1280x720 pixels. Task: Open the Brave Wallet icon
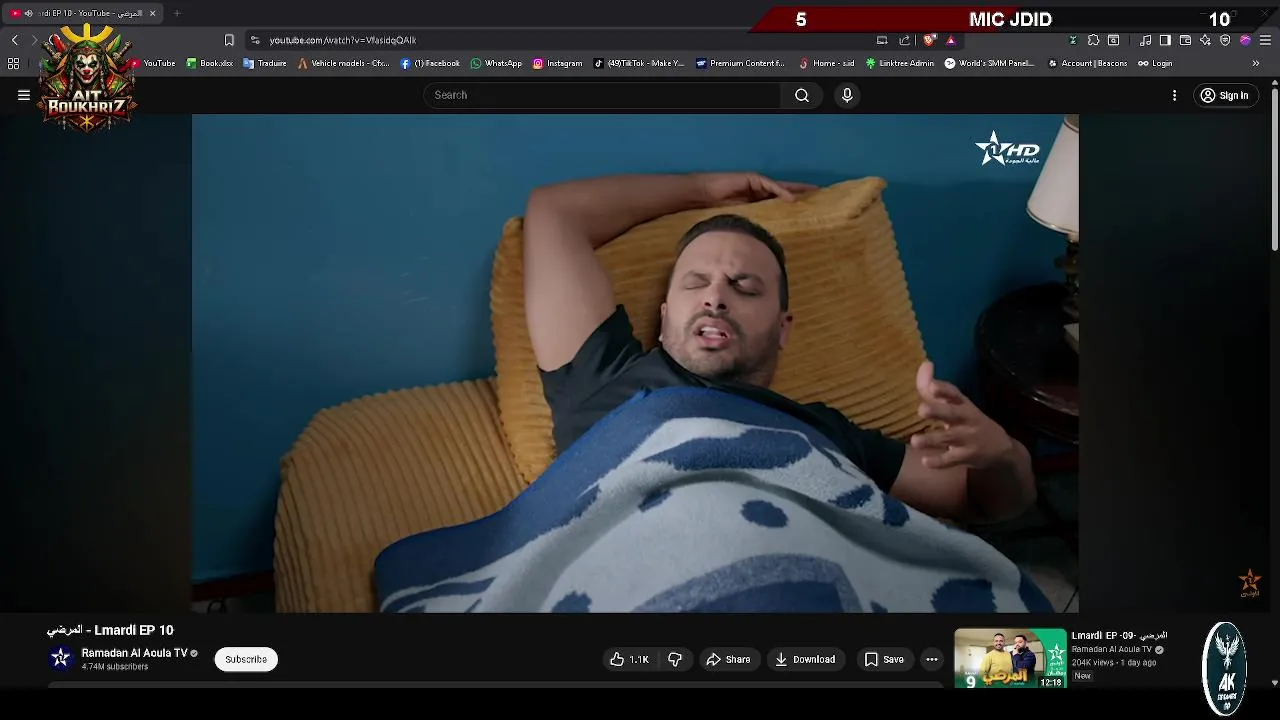(x=1185, y=40)
